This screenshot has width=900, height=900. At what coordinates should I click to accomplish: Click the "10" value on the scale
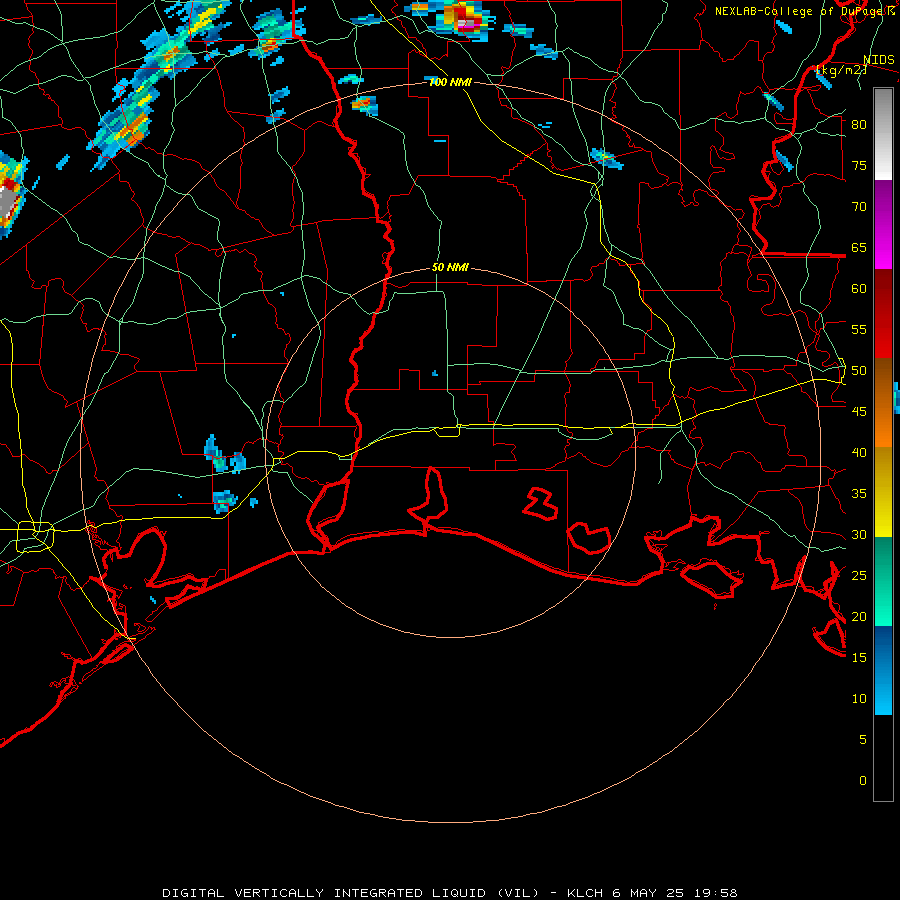[859, 699]
